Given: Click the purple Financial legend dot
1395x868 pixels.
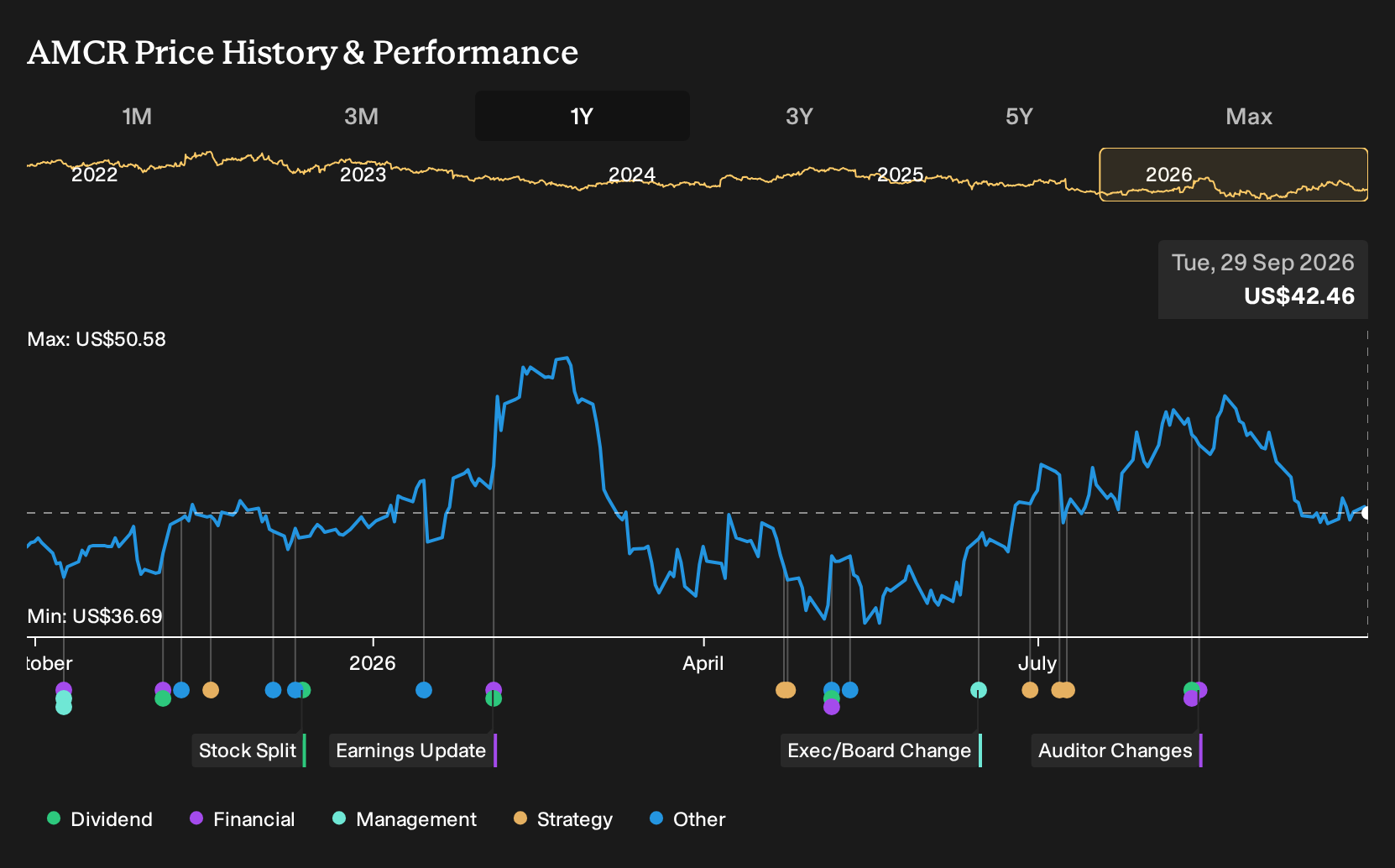Looking at the screenshot, I should click(196, 818).
